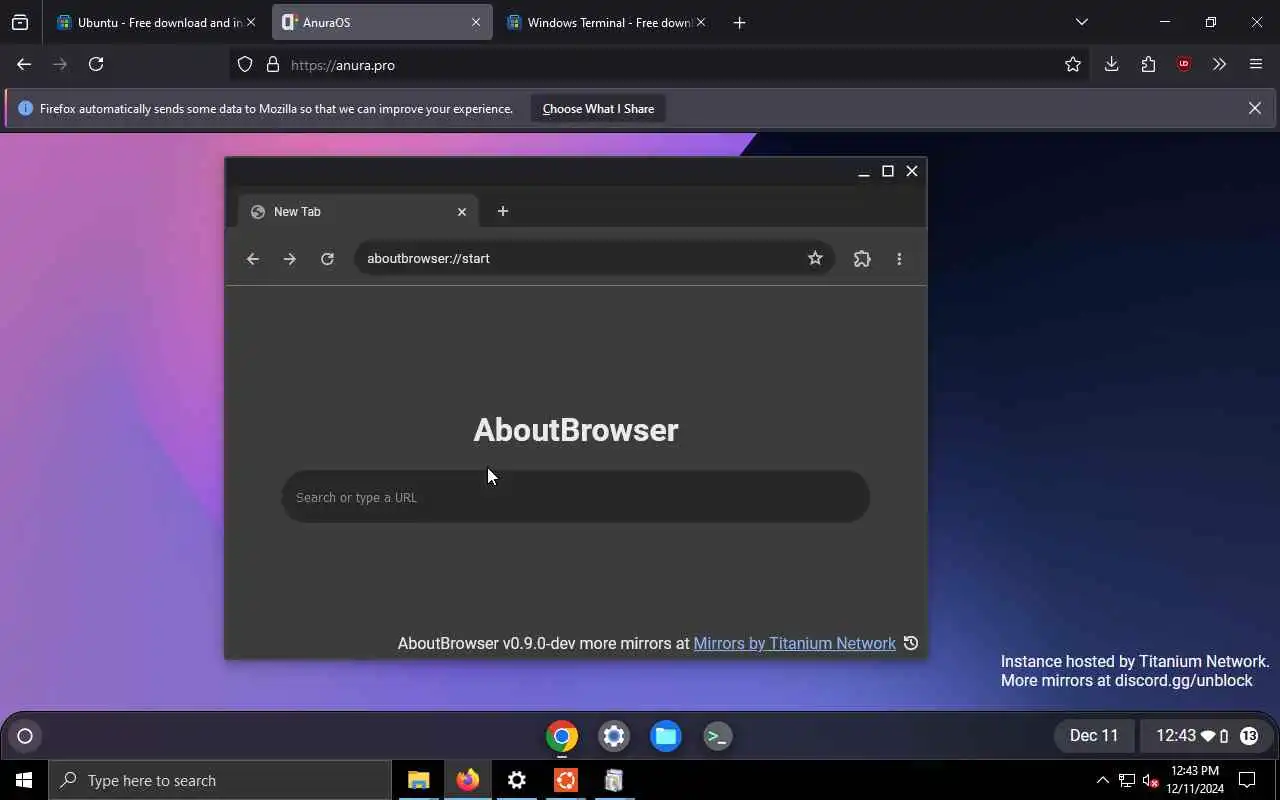
Task: Reload anura.pro in Firefox
Action: [96, 64]
